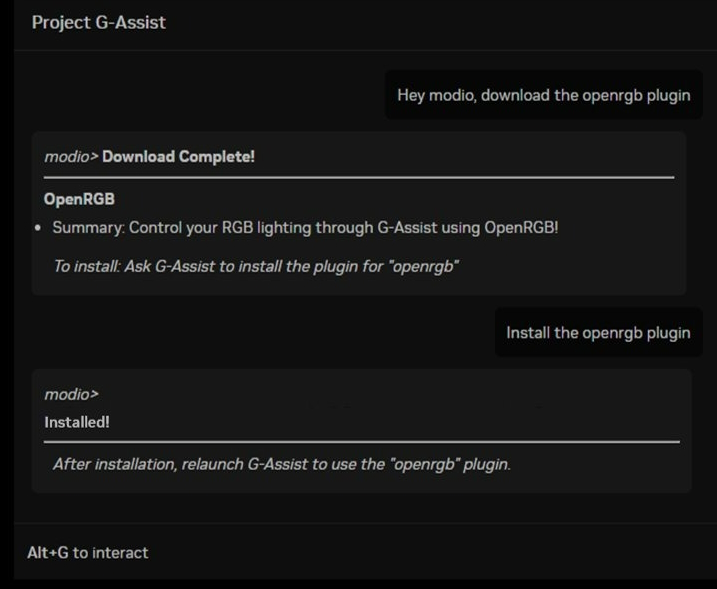Click the divider line under Download Complete!
The width and height of the screenshot is (717, 589).
tap(358, 177)
